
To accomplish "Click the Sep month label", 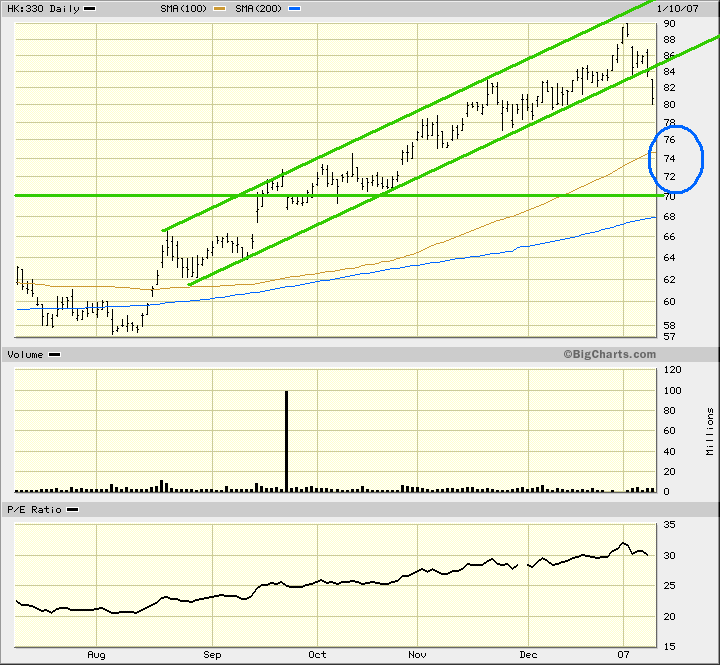I will [212, 654].
